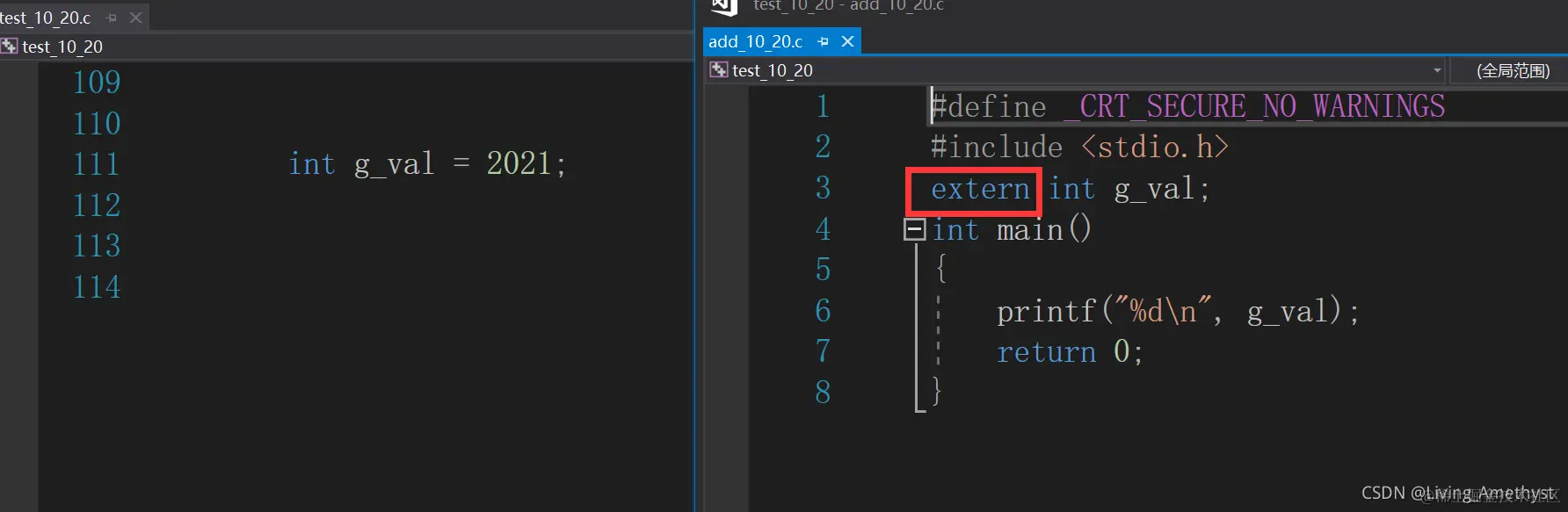The height and width of the screenshot is (512, 1568).
Task: Close the add_10_20.c tab
Action: [x=847, y=41]
